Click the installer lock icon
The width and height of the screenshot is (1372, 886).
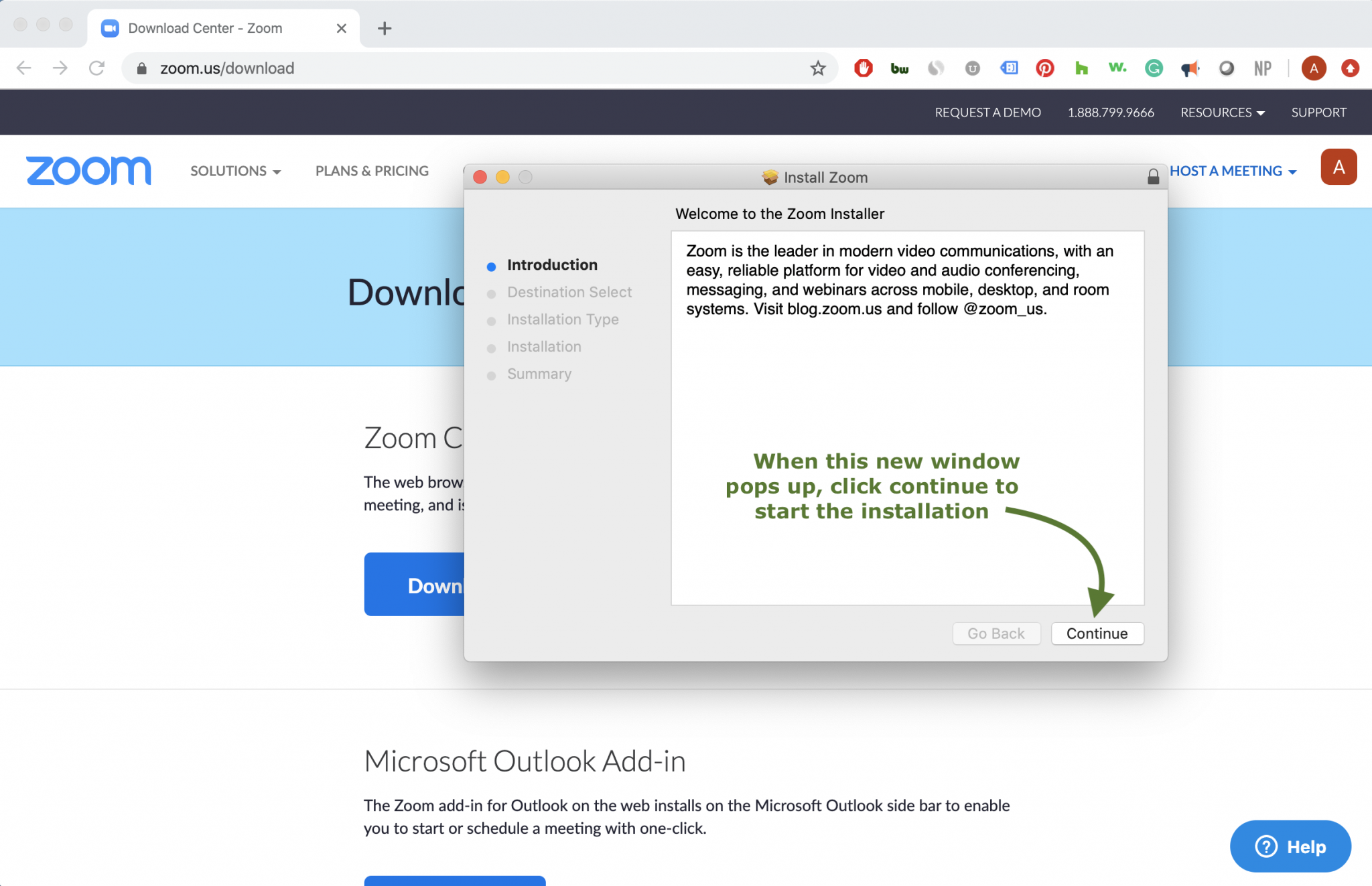pos(1153,177)
